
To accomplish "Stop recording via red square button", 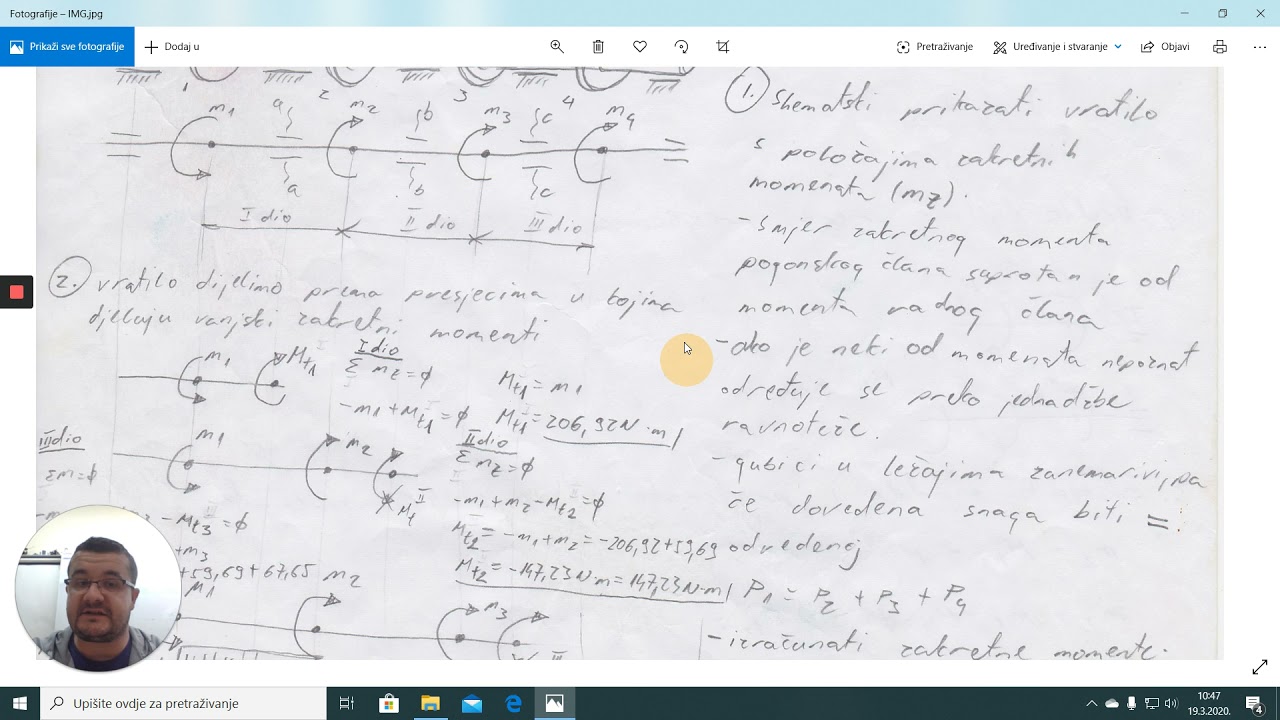I will (x=16, y=292).
